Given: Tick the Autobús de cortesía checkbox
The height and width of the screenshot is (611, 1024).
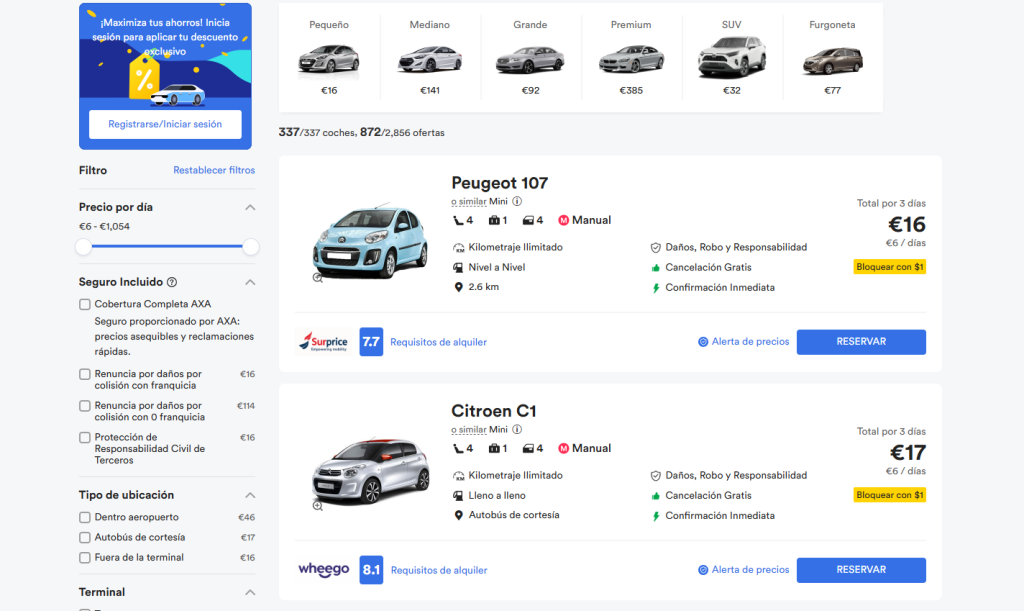Looking at the screenshot, I should tap(85, 537).
